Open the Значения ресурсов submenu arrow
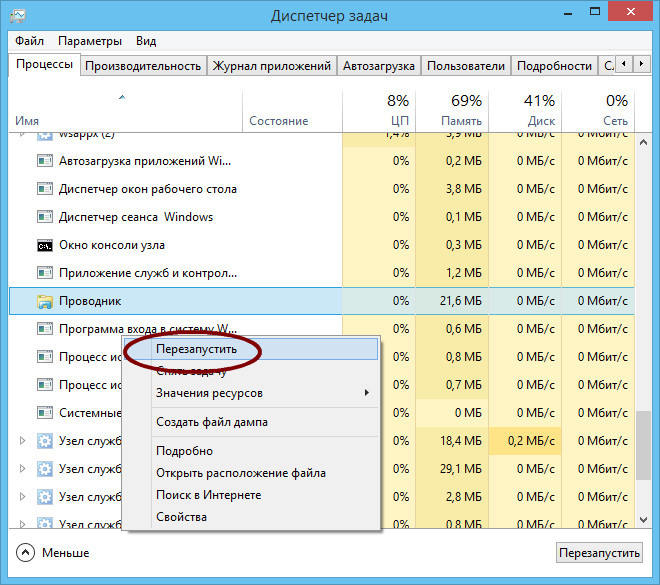The width and height of the screenshot is (660, 585). click(367, 393)
